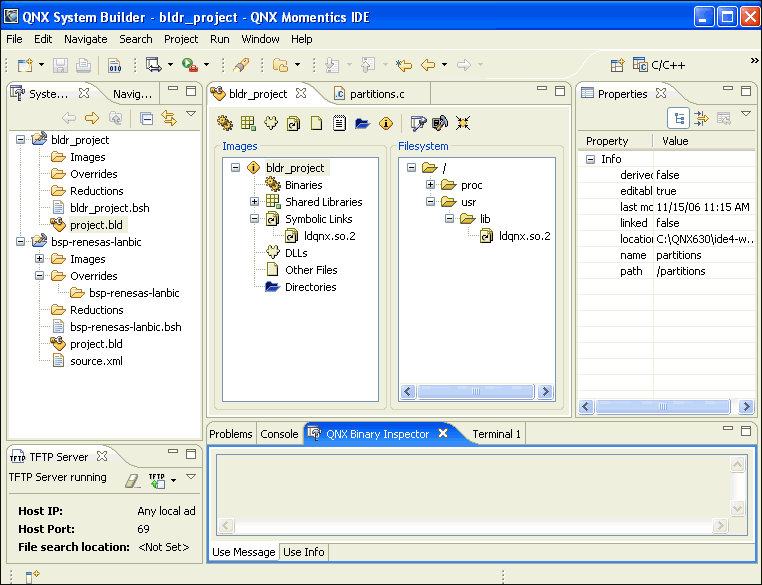
Task: Click the Open Perspective icon
Action: [x=618, y=65]
